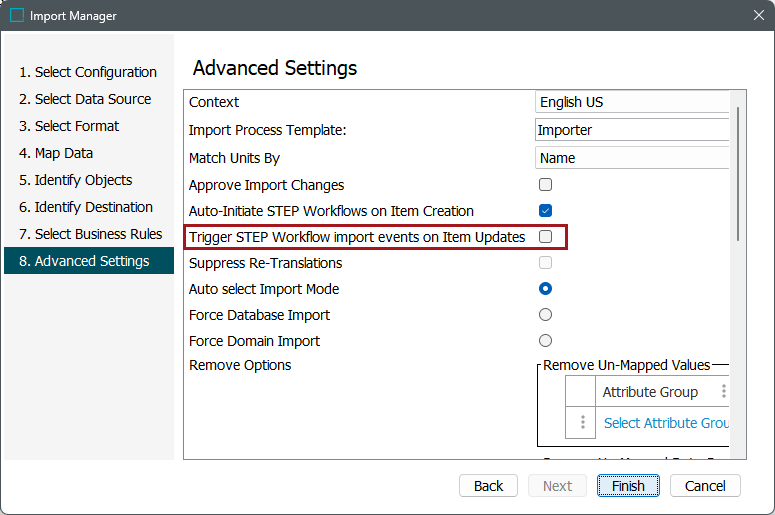
Task: Select Auto select Import Mode radio button
Action: tap(546, 289)
